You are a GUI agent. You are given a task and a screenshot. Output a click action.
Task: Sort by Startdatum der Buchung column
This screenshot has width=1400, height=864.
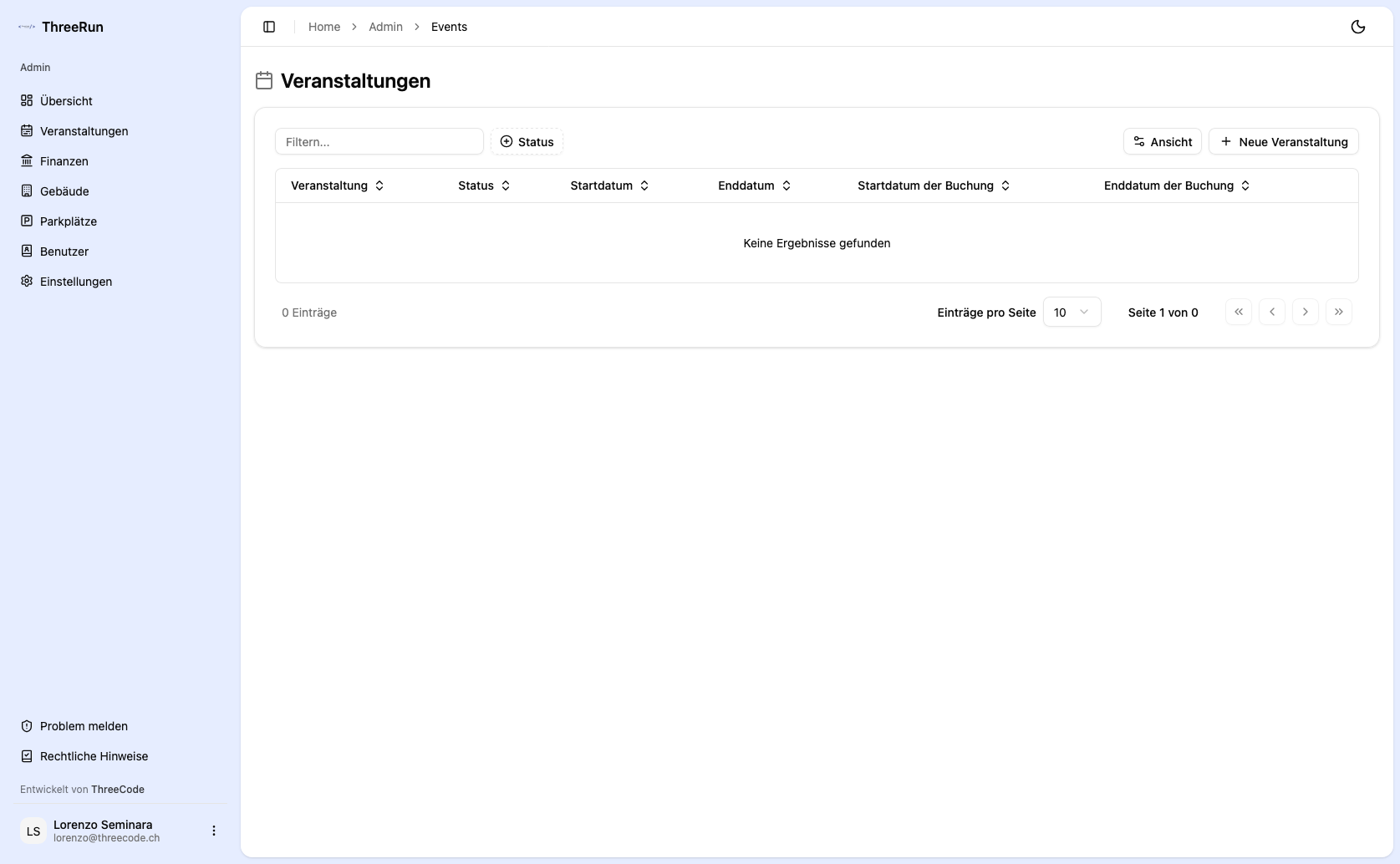pos(934,186)
